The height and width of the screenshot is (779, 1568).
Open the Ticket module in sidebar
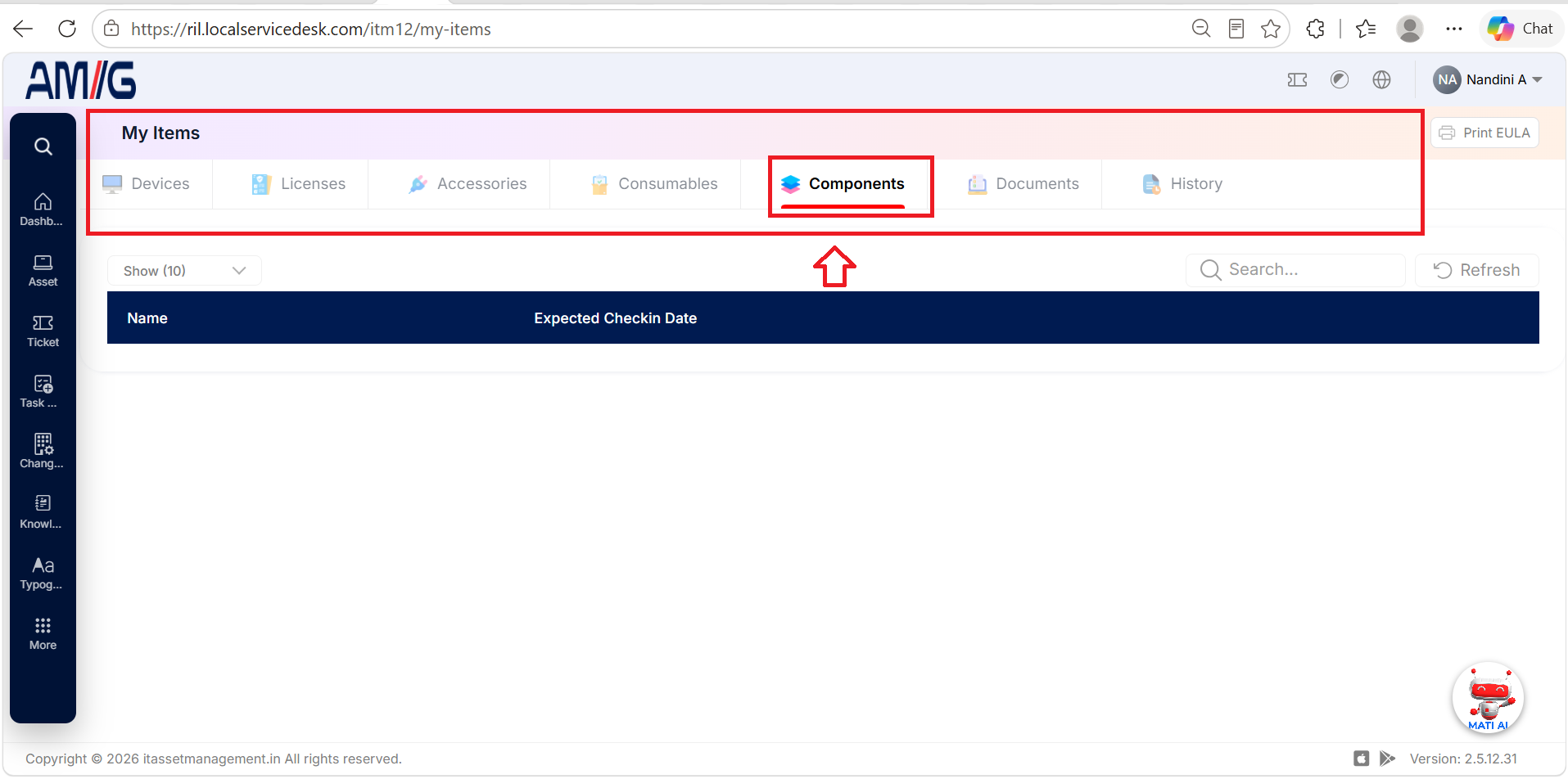[x=43, y=331]
